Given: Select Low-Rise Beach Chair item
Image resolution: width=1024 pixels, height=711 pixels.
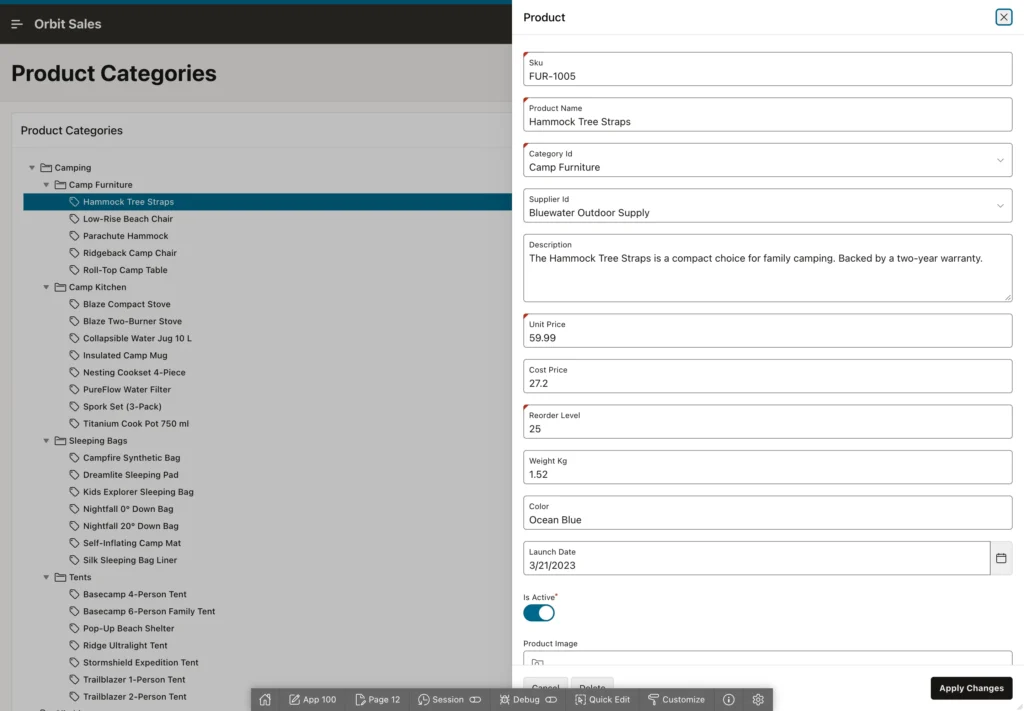Looking at the screenshot, I should (128, 219).
